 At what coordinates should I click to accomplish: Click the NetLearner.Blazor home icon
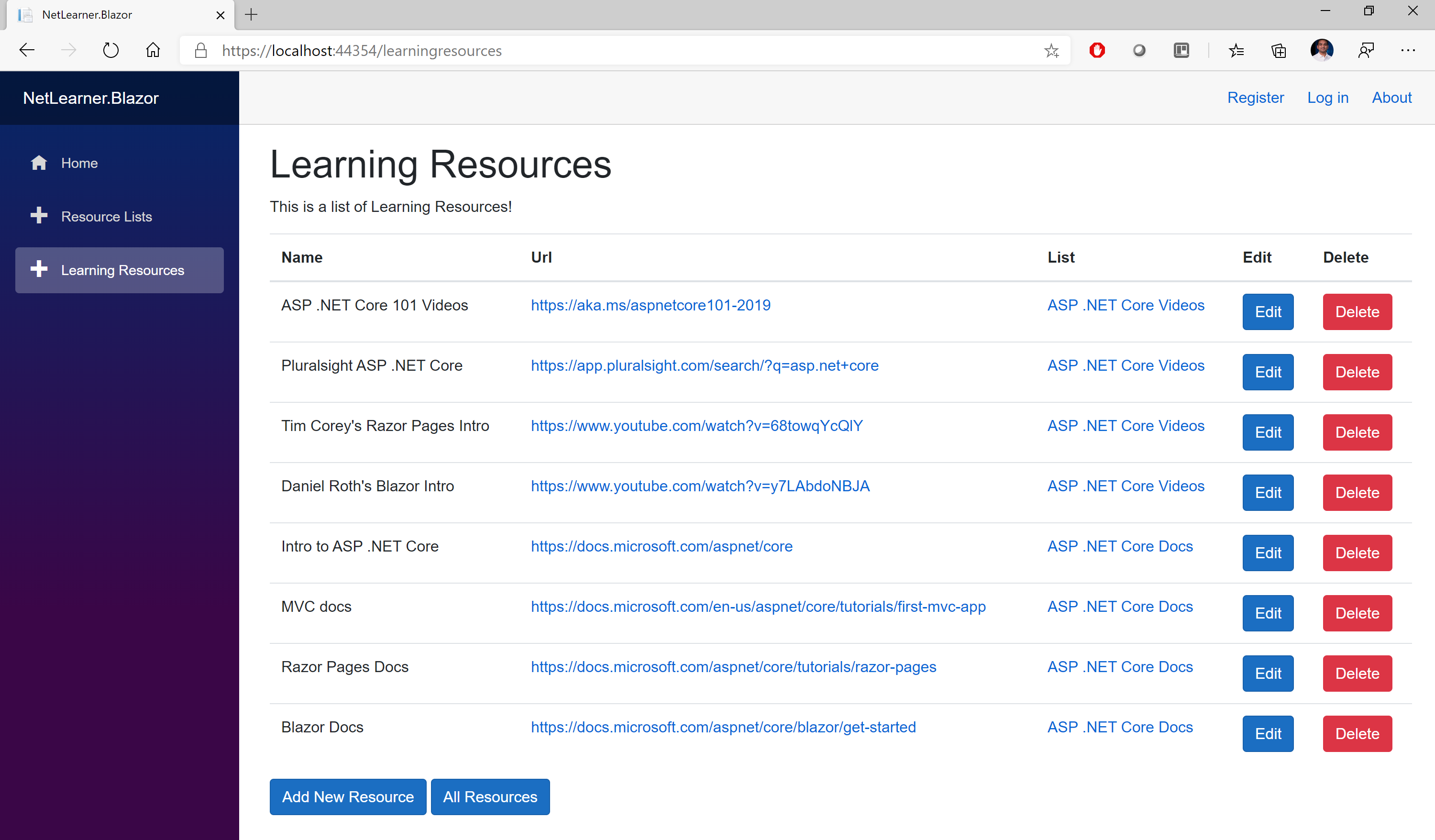[38, 162]
